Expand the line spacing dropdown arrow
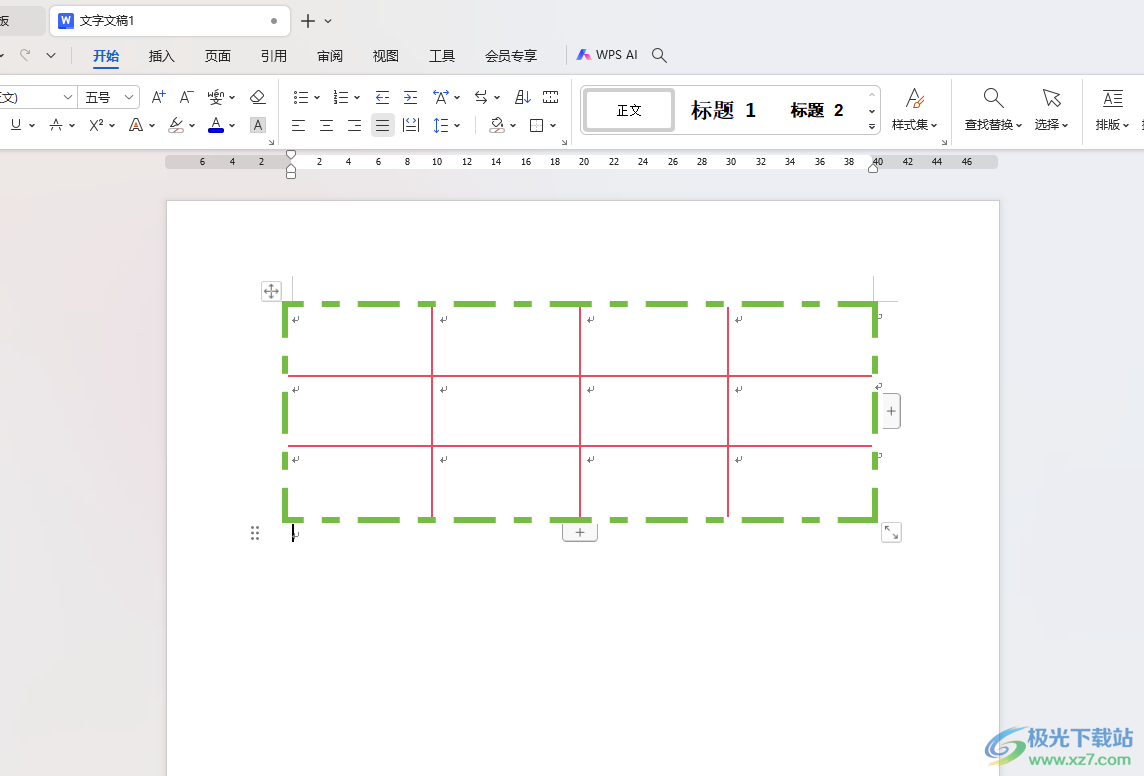Screen dimensions: 1144x776 click(x=457, y=126)
